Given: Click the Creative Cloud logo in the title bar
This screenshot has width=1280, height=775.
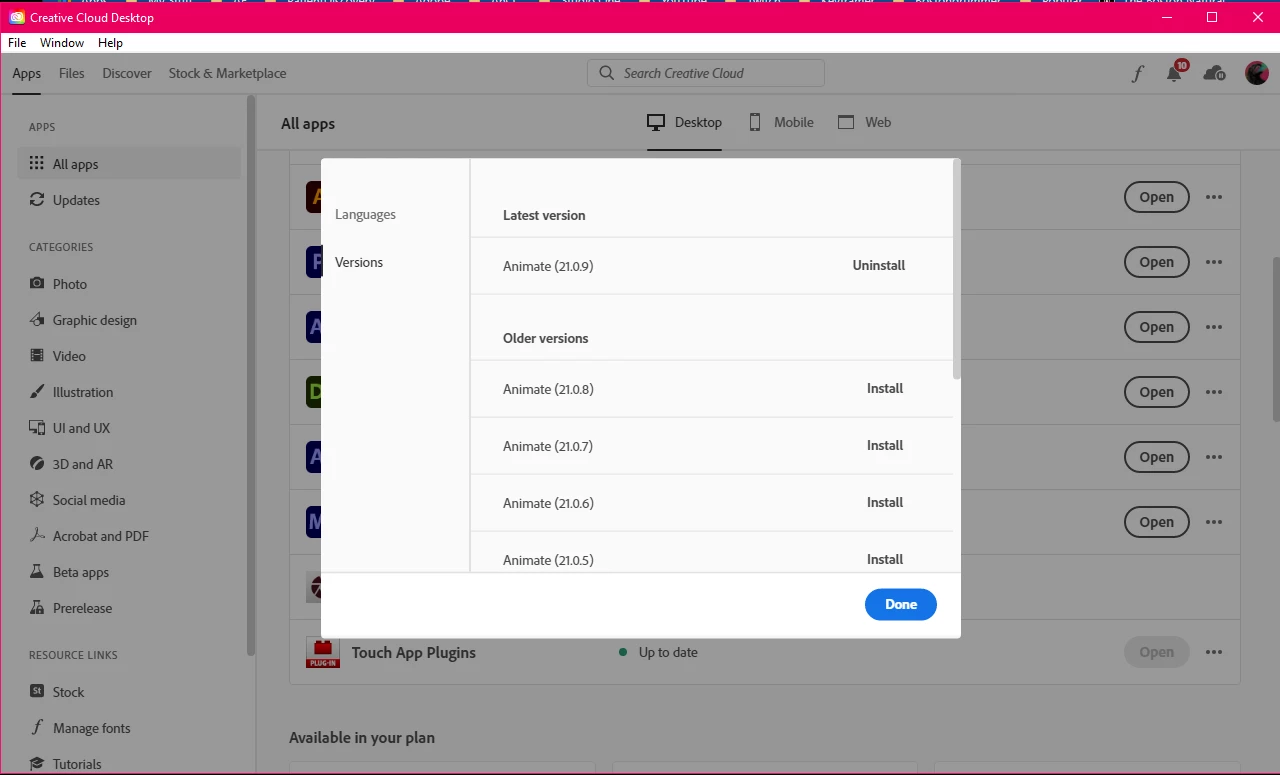Looking at the screenshot, I should coord(17,17).
